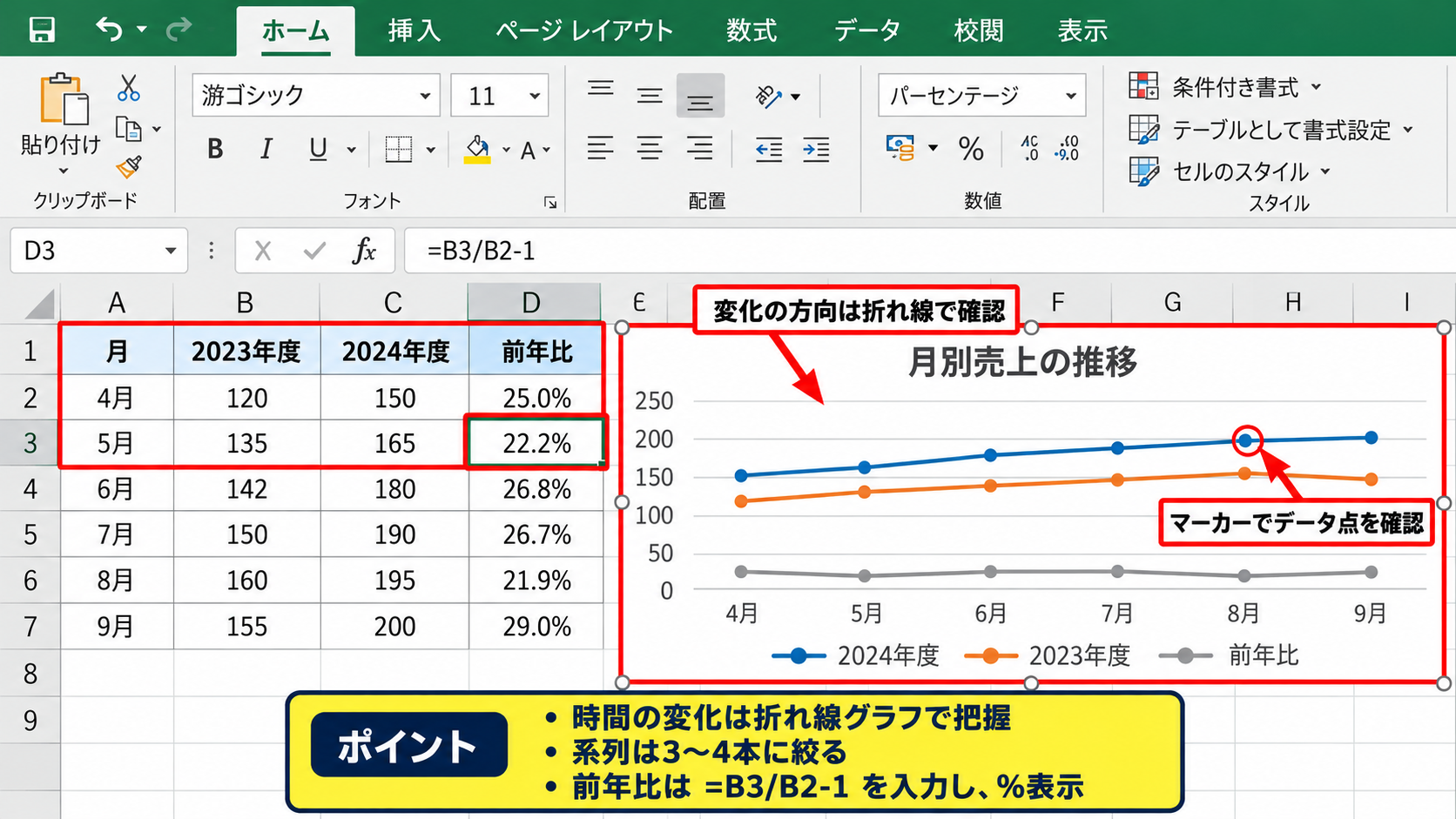Screen dimensions: 1456x819
Task: Select cell with 26.8% value
Action: coord(536,489)
